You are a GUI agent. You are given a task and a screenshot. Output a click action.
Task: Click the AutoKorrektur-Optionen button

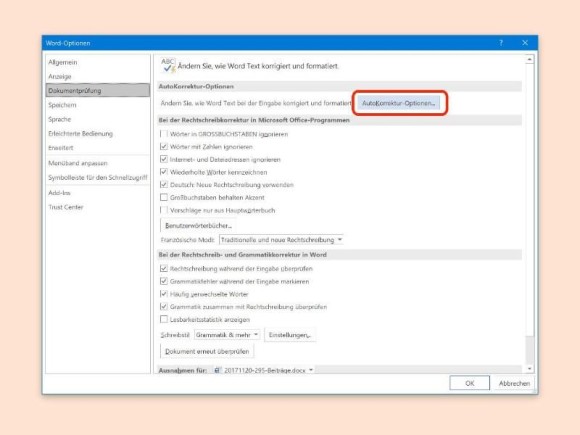click(399, 103)
